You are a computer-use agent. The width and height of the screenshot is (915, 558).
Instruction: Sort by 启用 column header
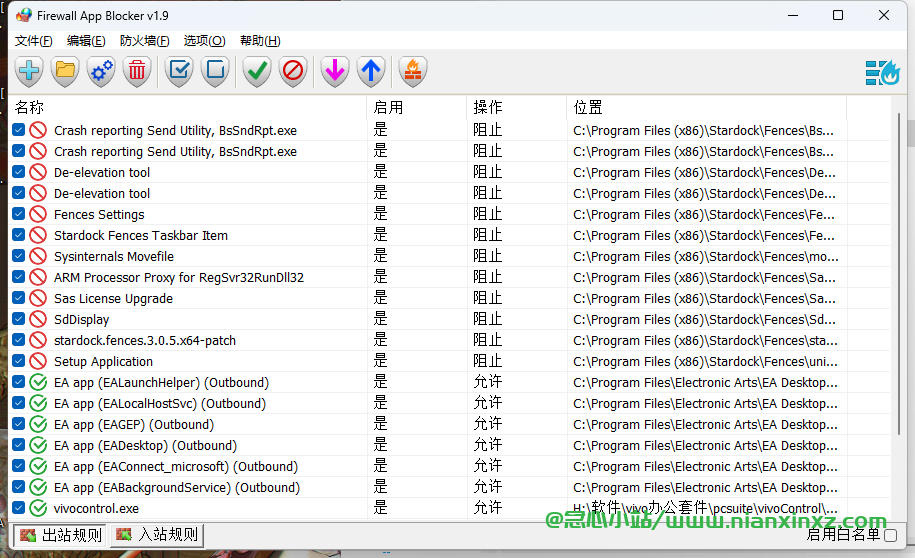click(417, 107)
